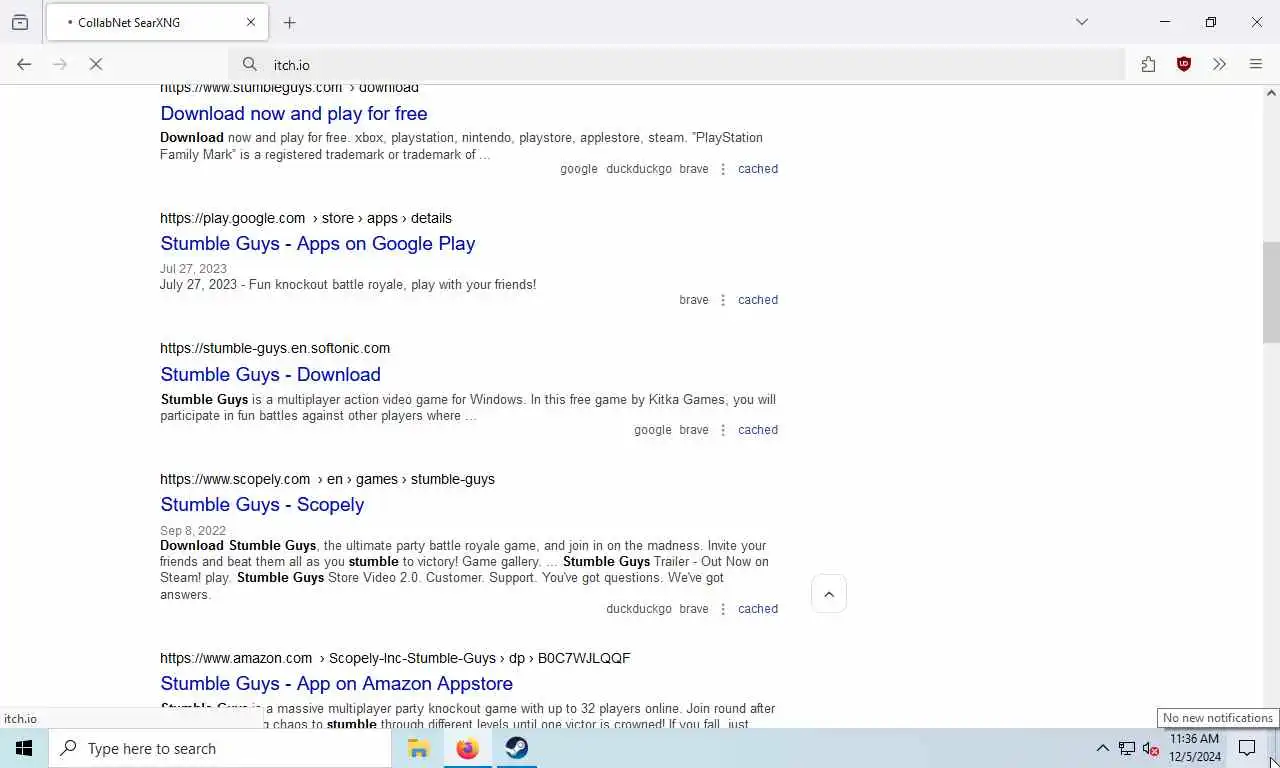Open 'Download now and play for free' result
1280x768 pixels.
point(294,113)
